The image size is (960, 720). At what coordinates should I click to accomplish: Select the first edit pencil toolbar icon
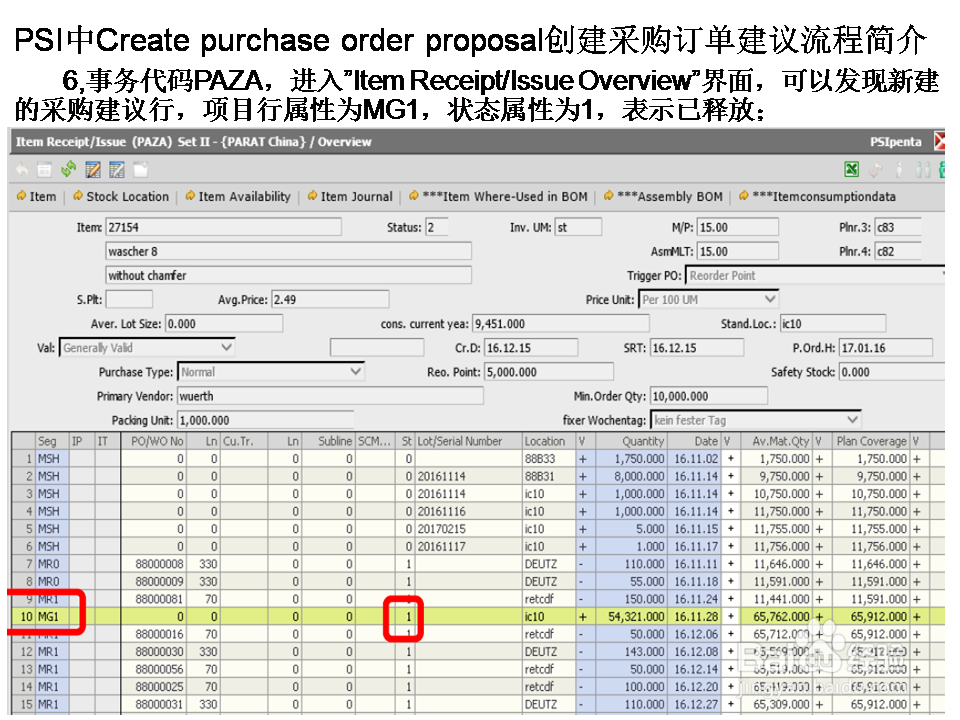pyautogui.click(x=91, y=169)
